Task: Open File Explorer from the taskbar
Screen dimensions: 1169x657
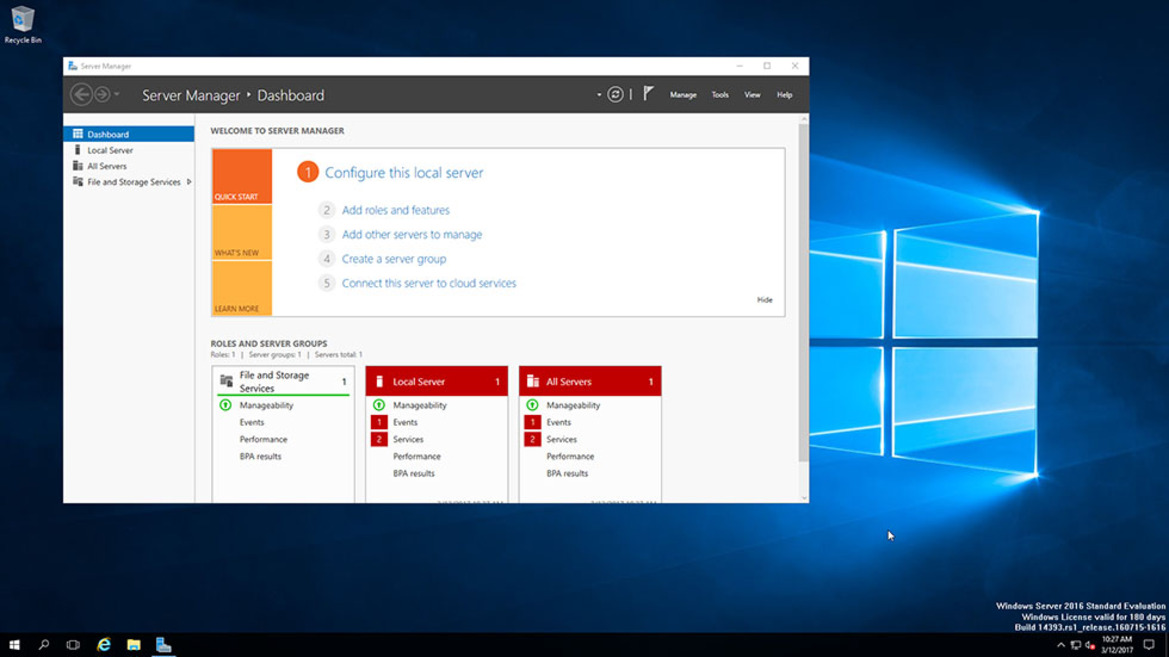Action: coord(133,645)
